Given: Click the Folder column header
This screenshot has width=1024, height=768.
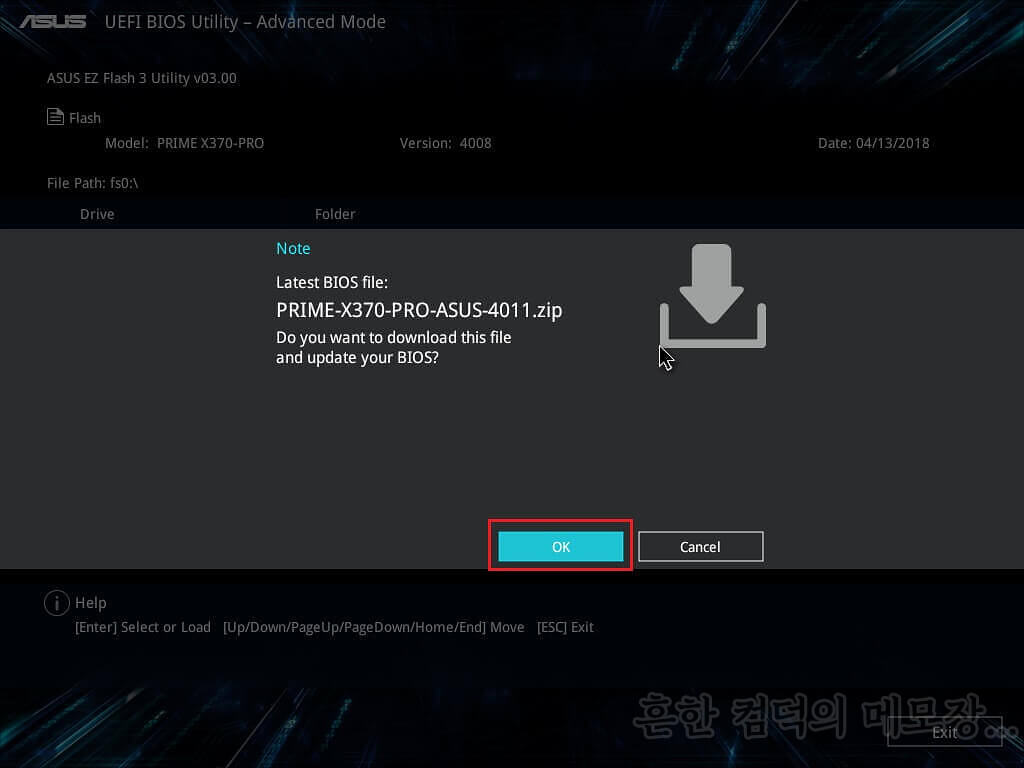Looking at the screenshot, I should [x=335, y=214].
